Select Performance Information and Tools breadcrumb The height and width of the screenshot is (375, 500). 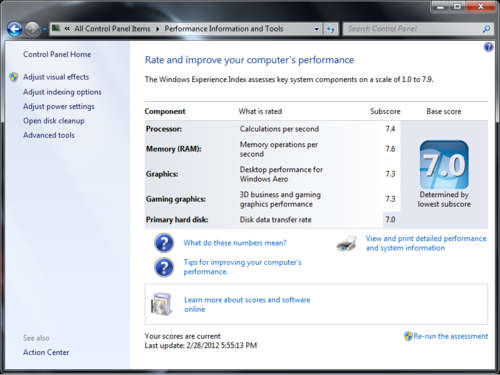pos(224,29)
